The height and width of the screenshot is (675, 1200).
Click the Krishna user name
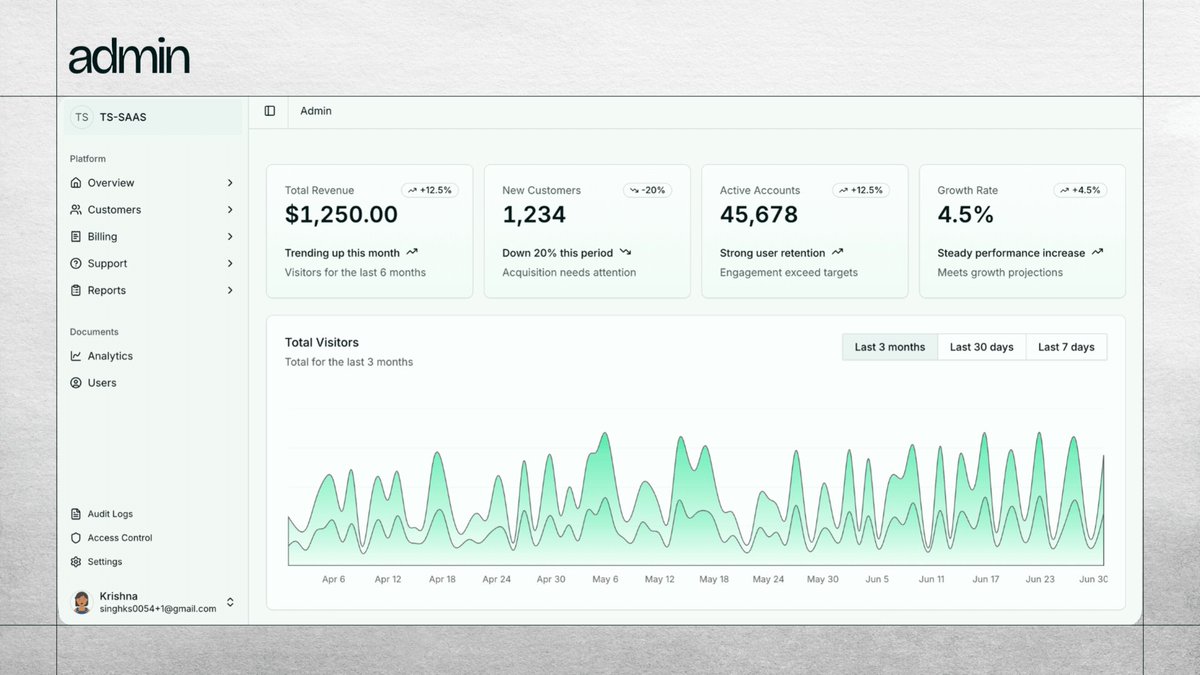(119, 596)
